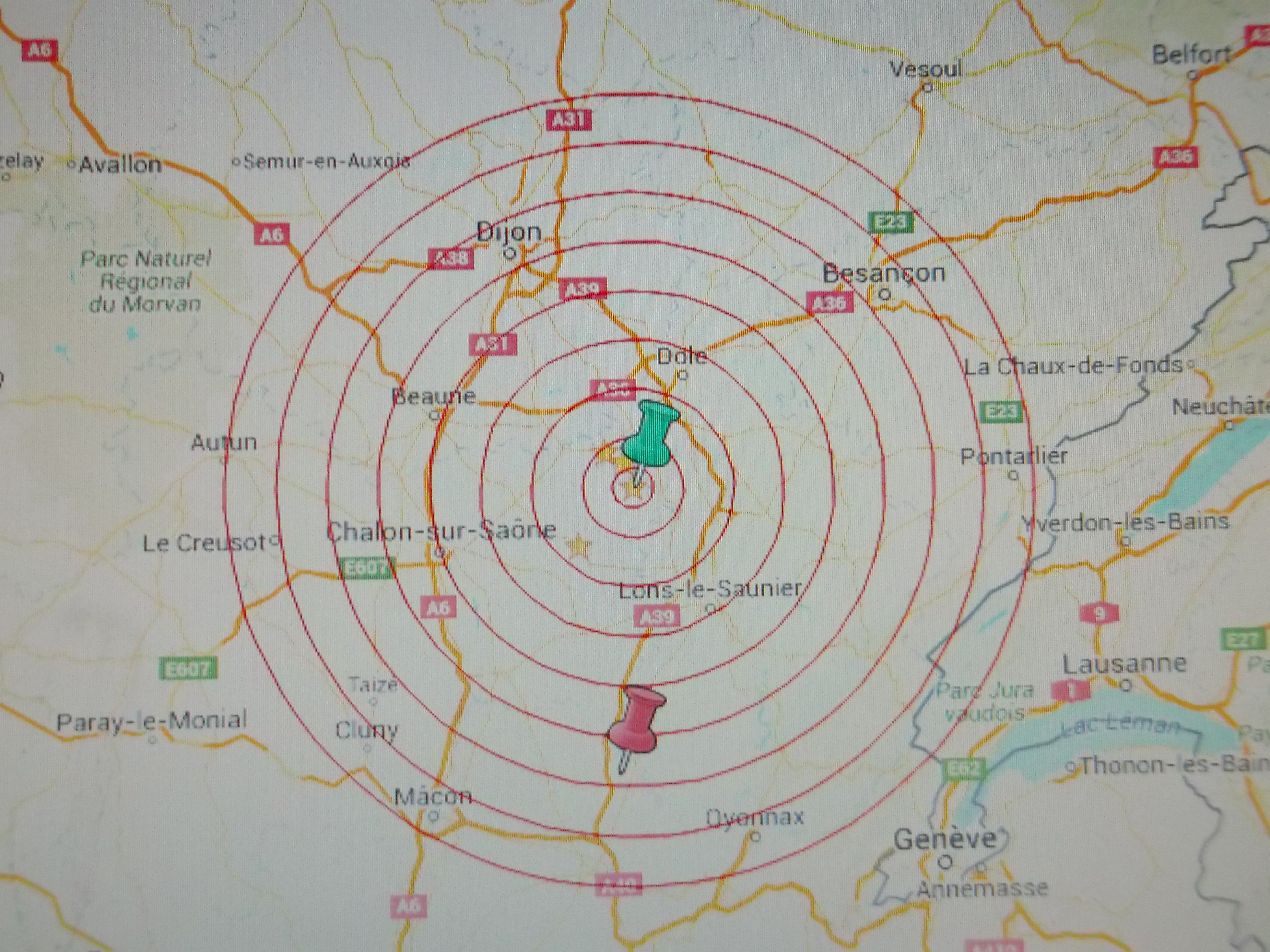Click the route 9 shield above Lausanne
The width and height of the screenshot is (1270, 952).
[x=1099, y=613]
